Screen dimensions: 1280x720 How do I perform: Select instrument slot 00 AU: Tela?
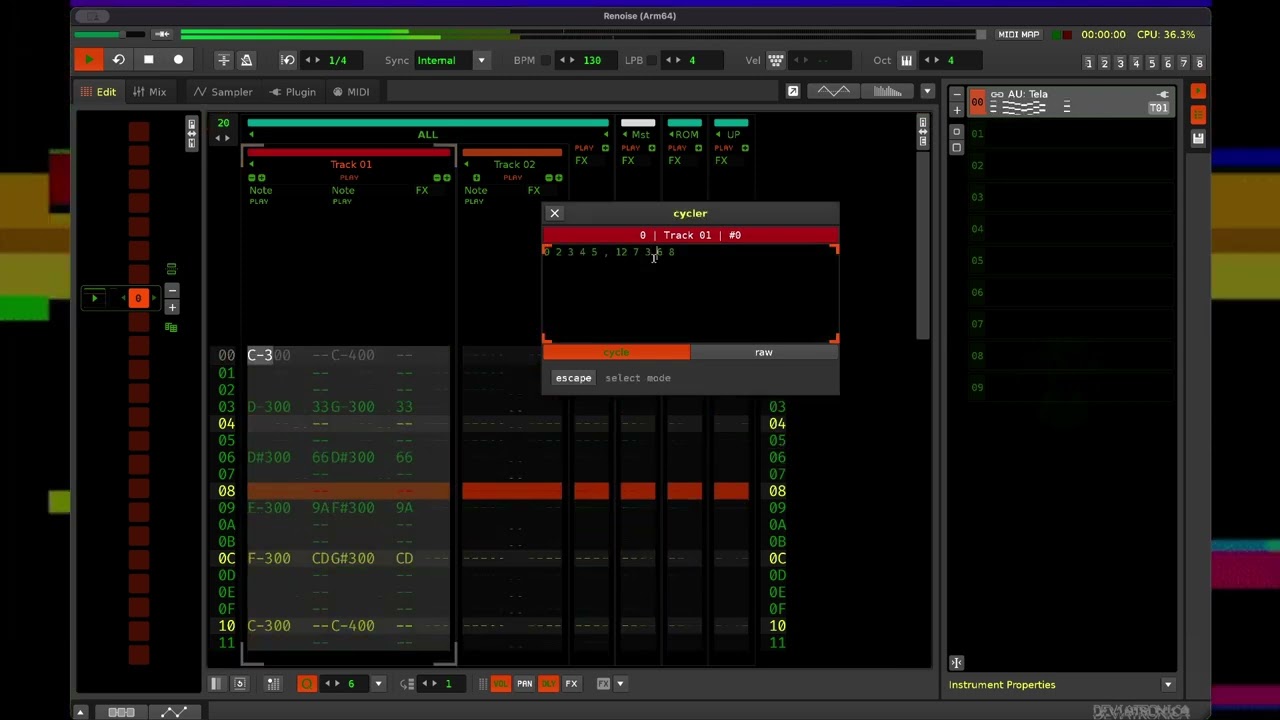1071,101
